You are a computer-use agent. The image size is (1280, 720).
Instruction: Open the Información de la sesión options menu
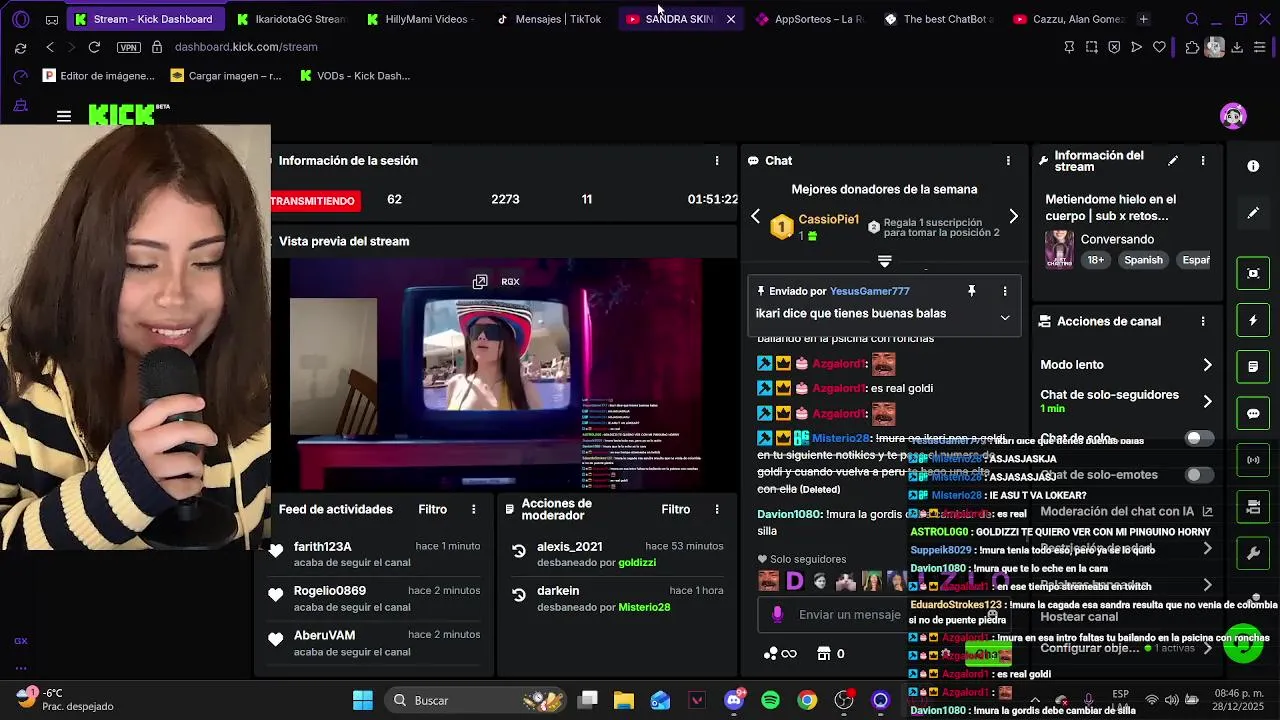pos(716,161)
